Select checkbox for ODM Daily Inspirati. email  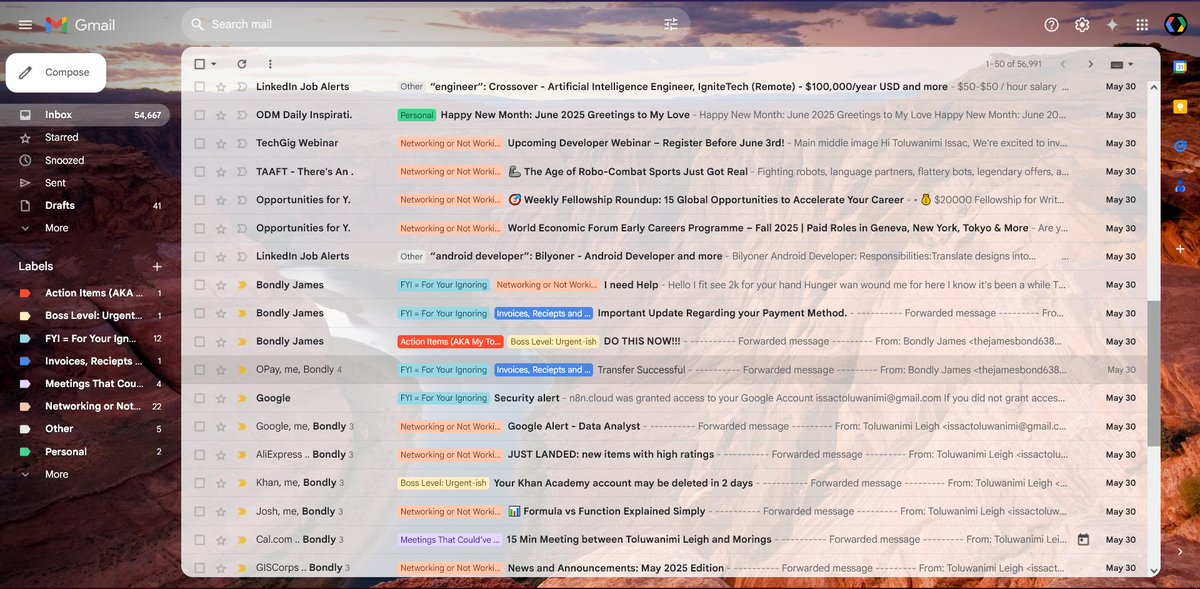tap(200, 115)
